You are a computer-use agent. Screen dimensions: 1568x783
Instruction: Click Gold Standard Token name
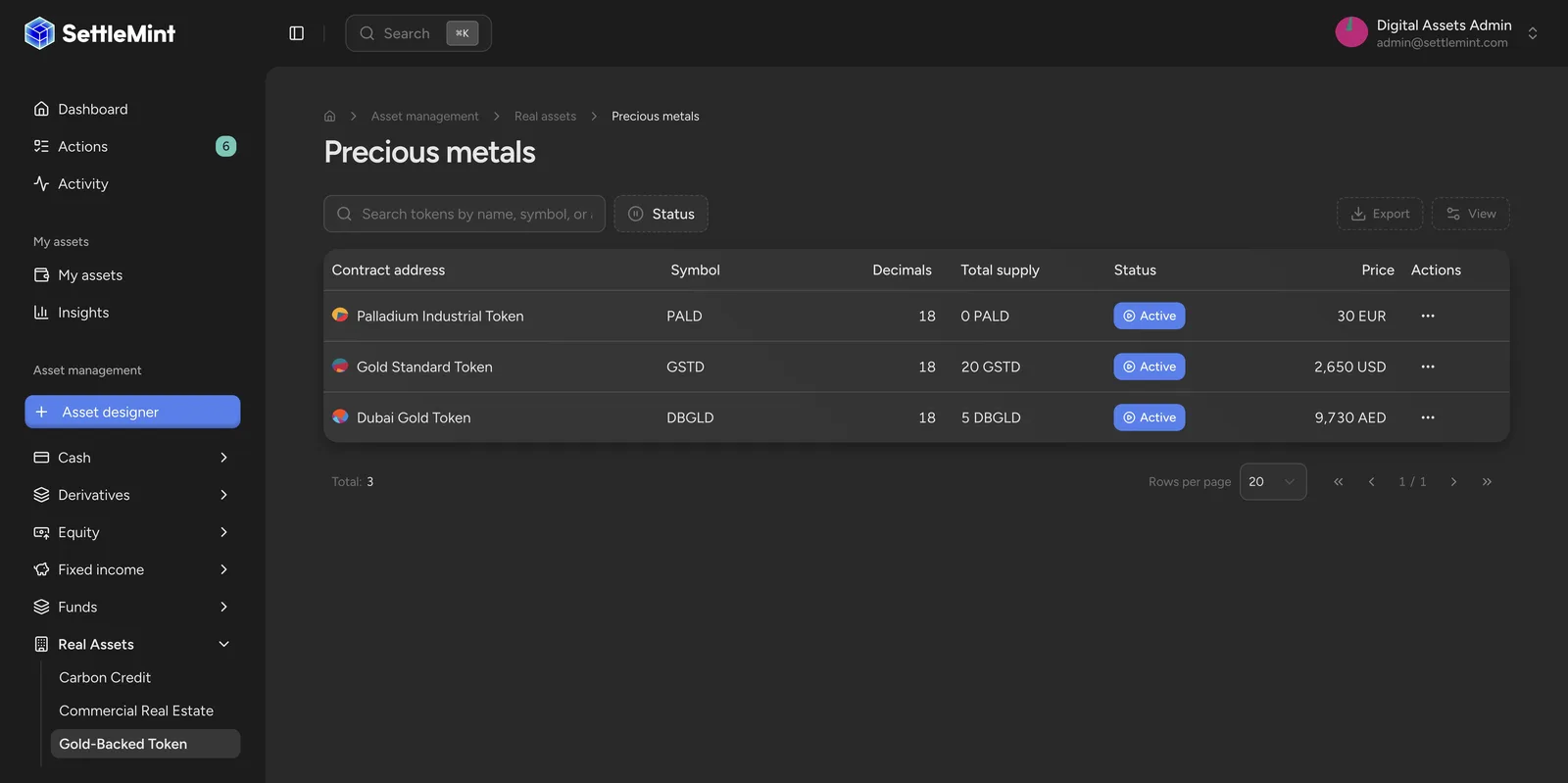[424, 367]
